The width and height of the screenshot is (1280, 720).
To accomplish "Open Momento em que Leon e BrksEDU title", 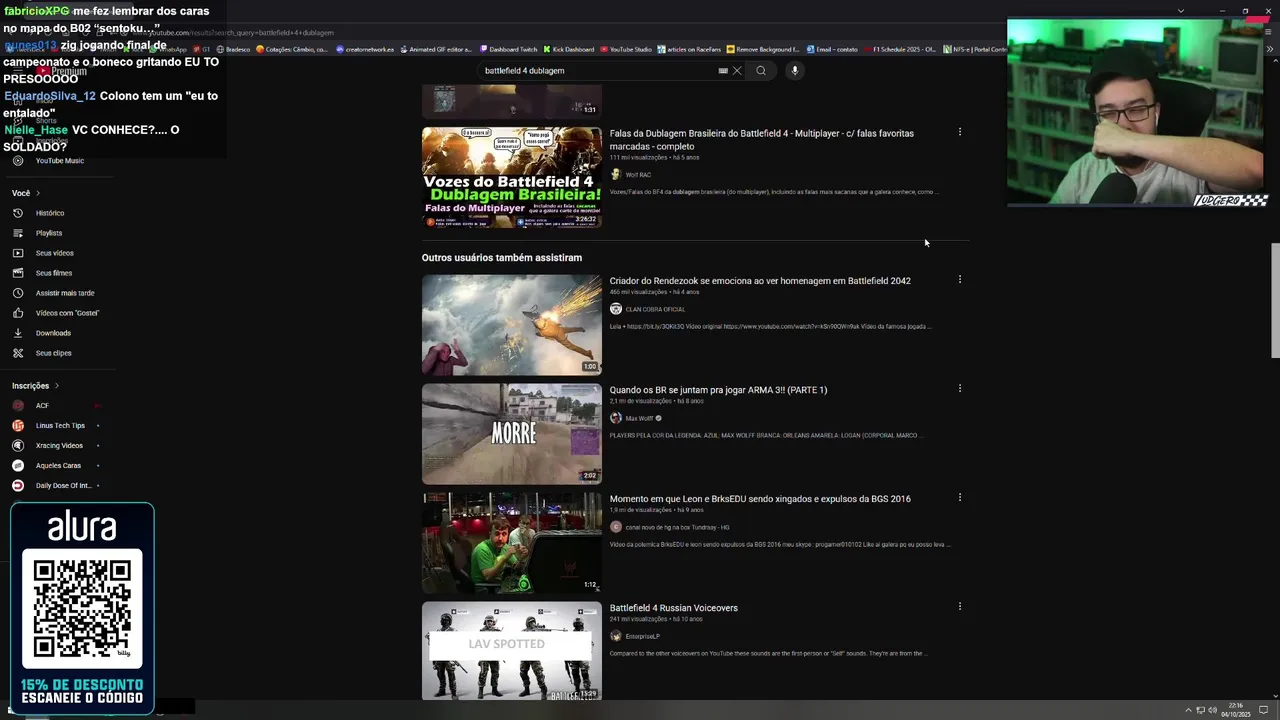I will click(x=760, y=499).
